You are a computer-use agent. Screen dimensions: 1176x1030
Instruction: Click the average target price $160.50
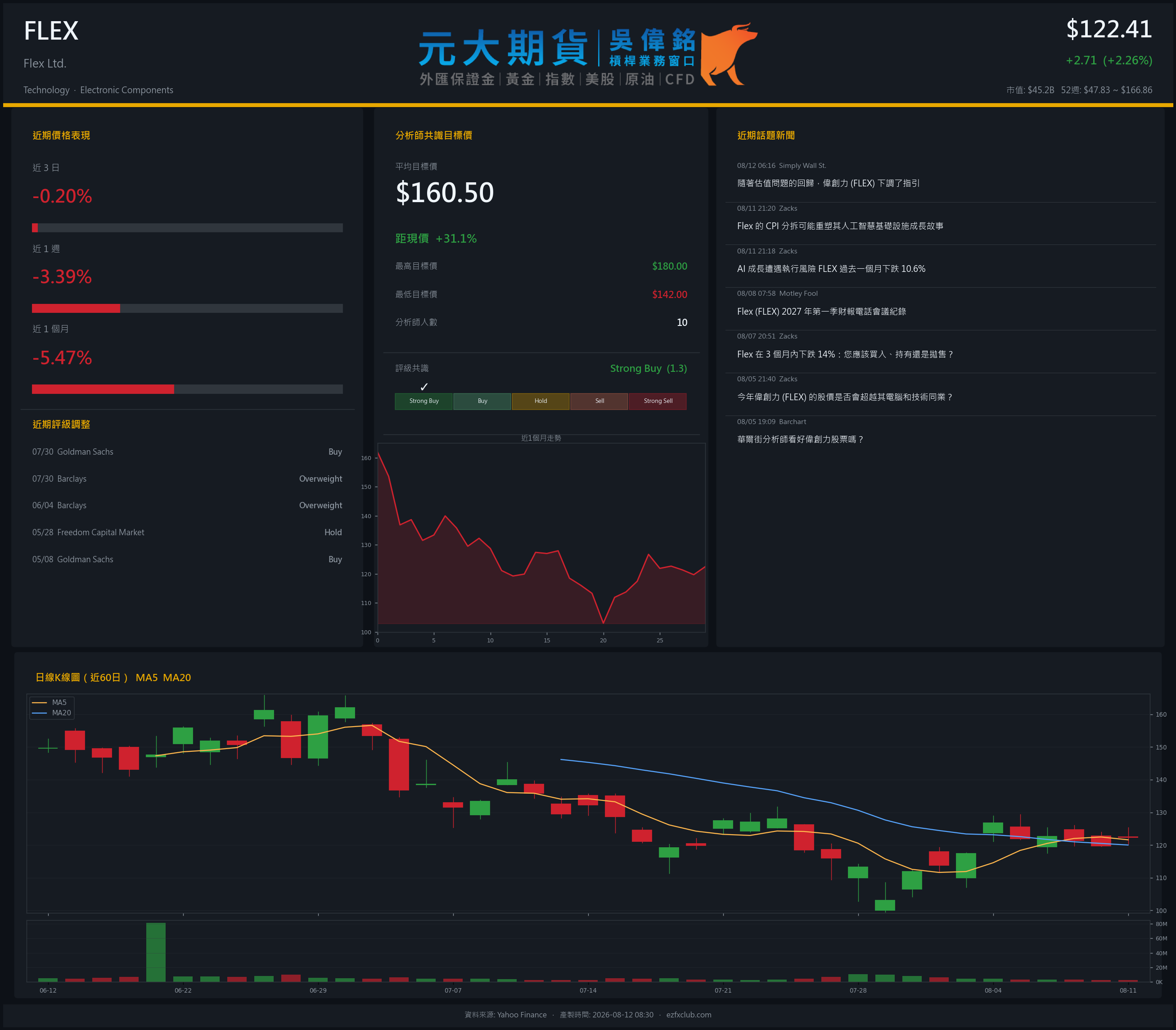(445, 193)
